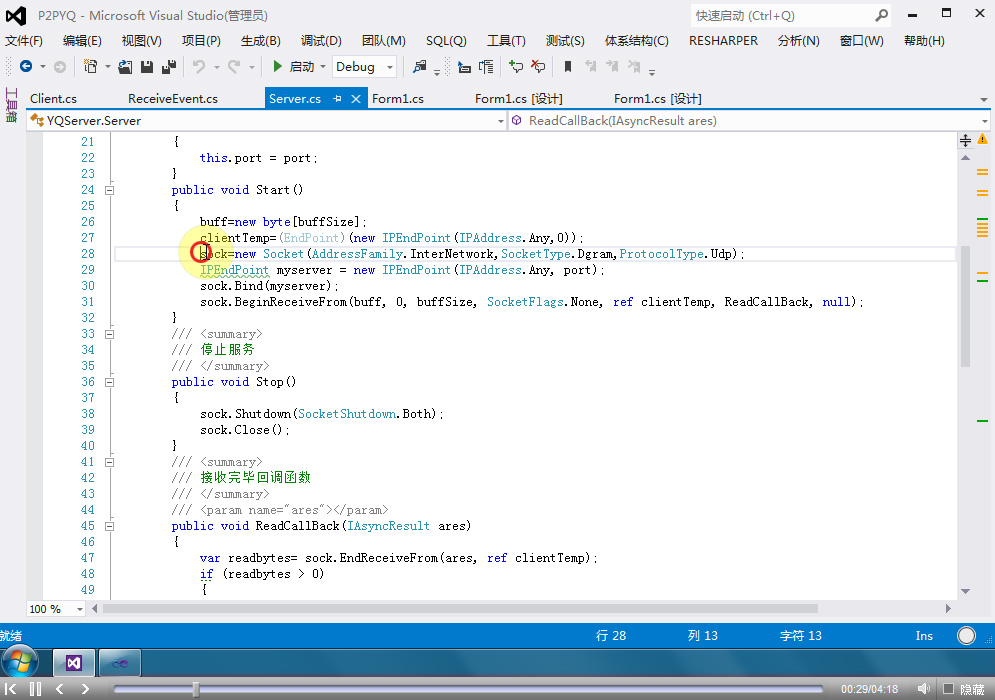Click the Save file toolbar icon

147,67
